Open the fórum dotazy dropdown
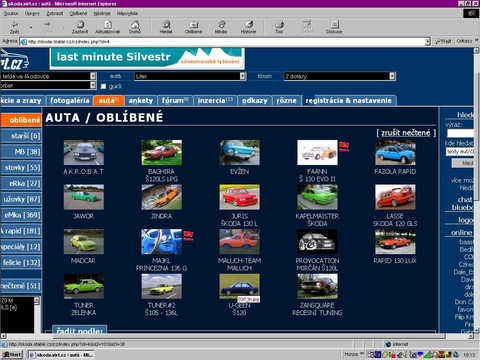 tap(339, 76)
